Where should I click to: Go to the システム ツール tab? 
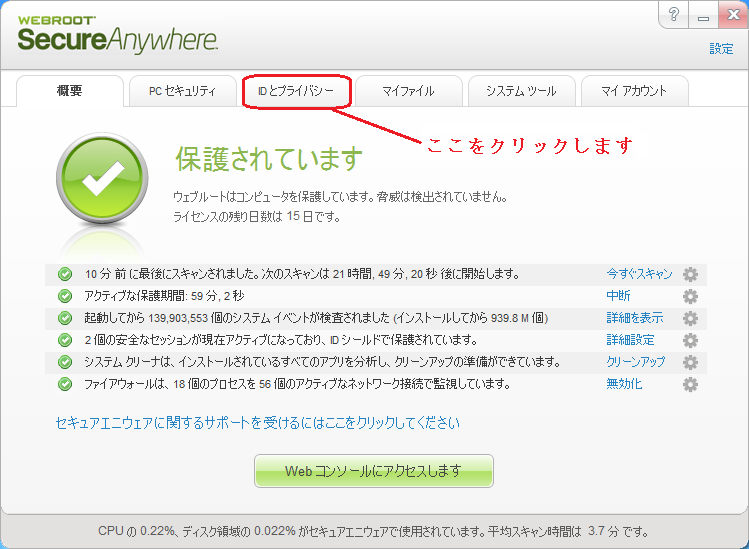pyautogui.click(x=521, y=91)
